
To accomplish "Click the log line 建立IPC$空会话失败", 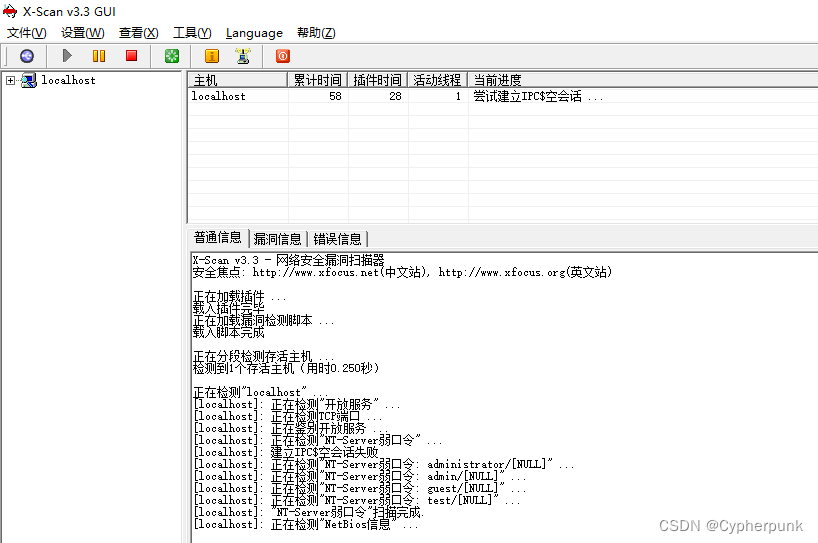I will [x=286, y=452].
